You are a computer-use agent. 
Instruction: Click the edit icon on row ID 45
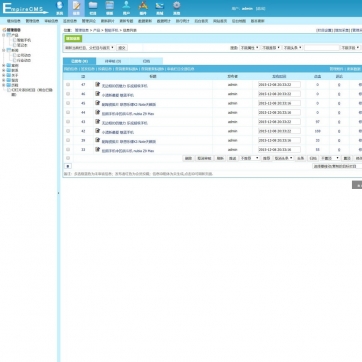[97, 103]
